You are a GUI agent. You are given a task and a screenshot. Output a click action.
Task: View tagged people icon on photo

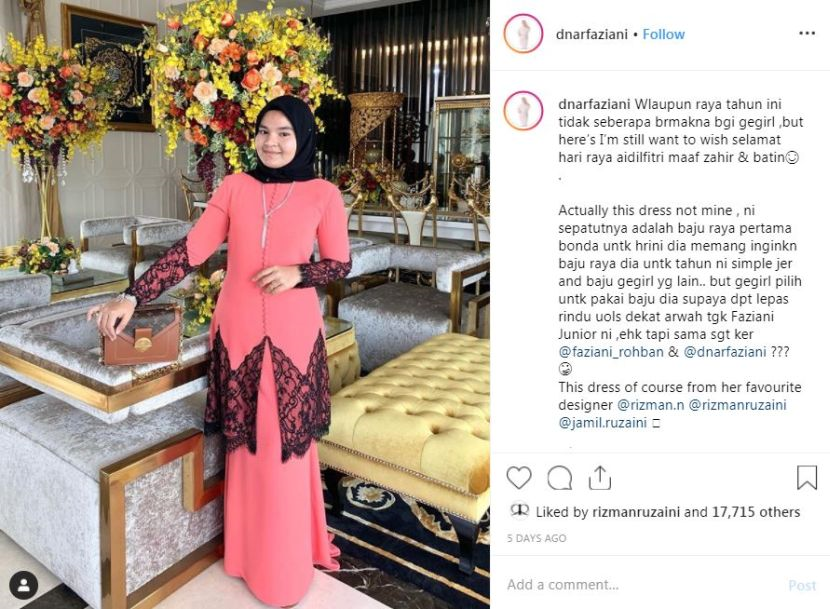click(x=23, y=585)
